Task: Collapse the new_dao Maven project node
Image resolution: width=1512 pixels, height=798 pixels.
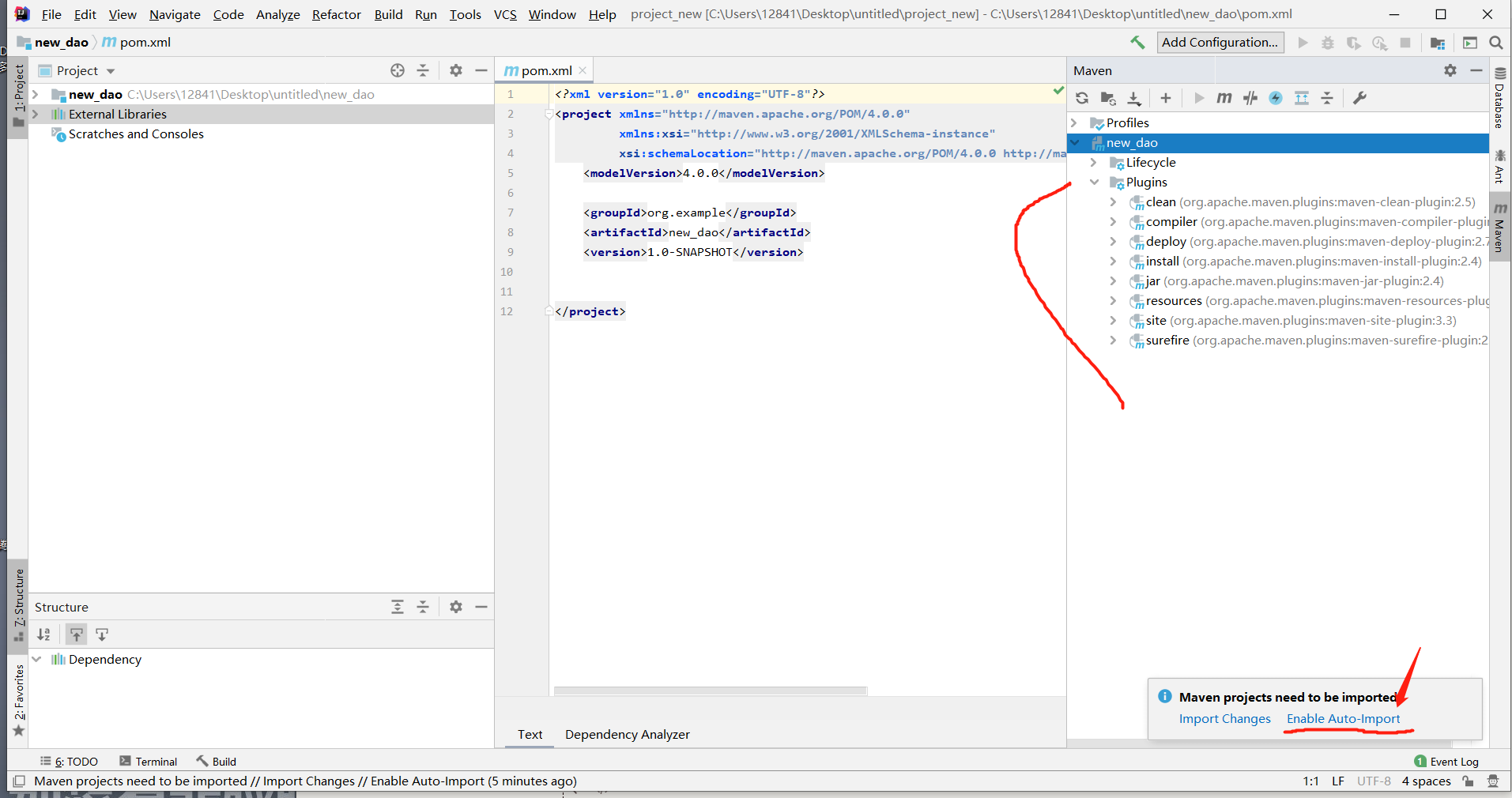Action: pos(1074,142)
